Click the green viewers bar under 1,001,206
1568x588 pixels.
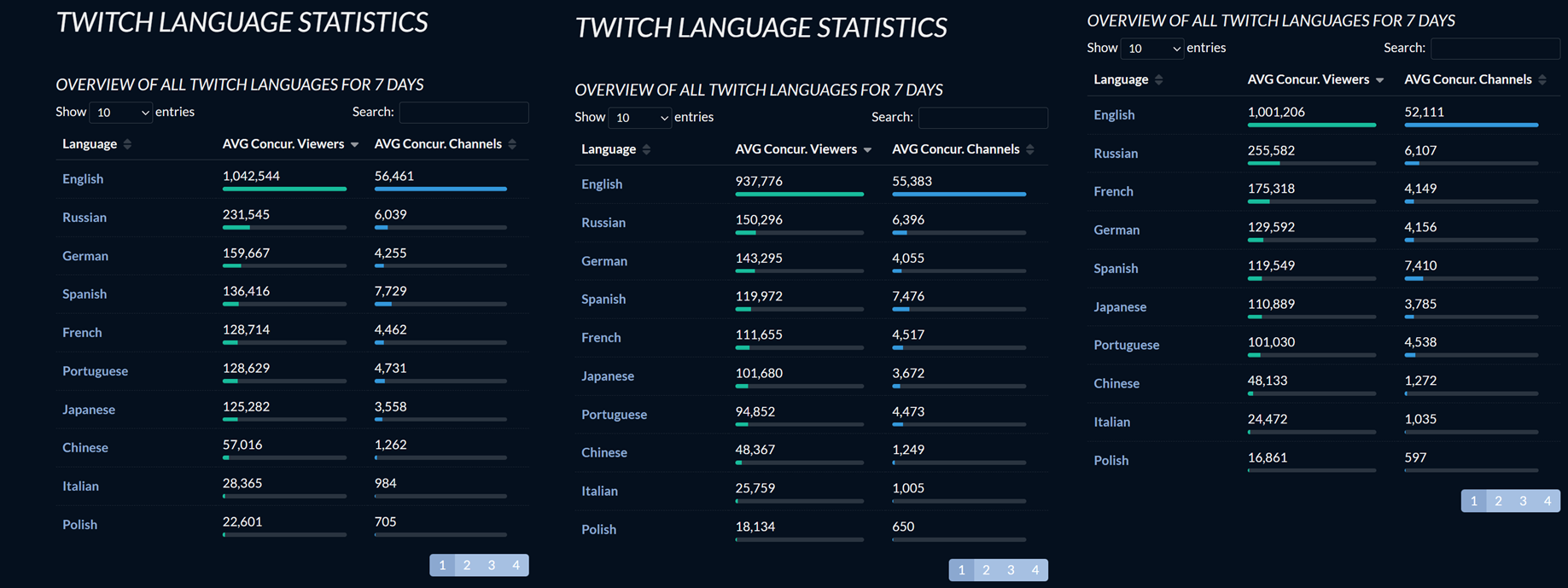(1311, 125)
